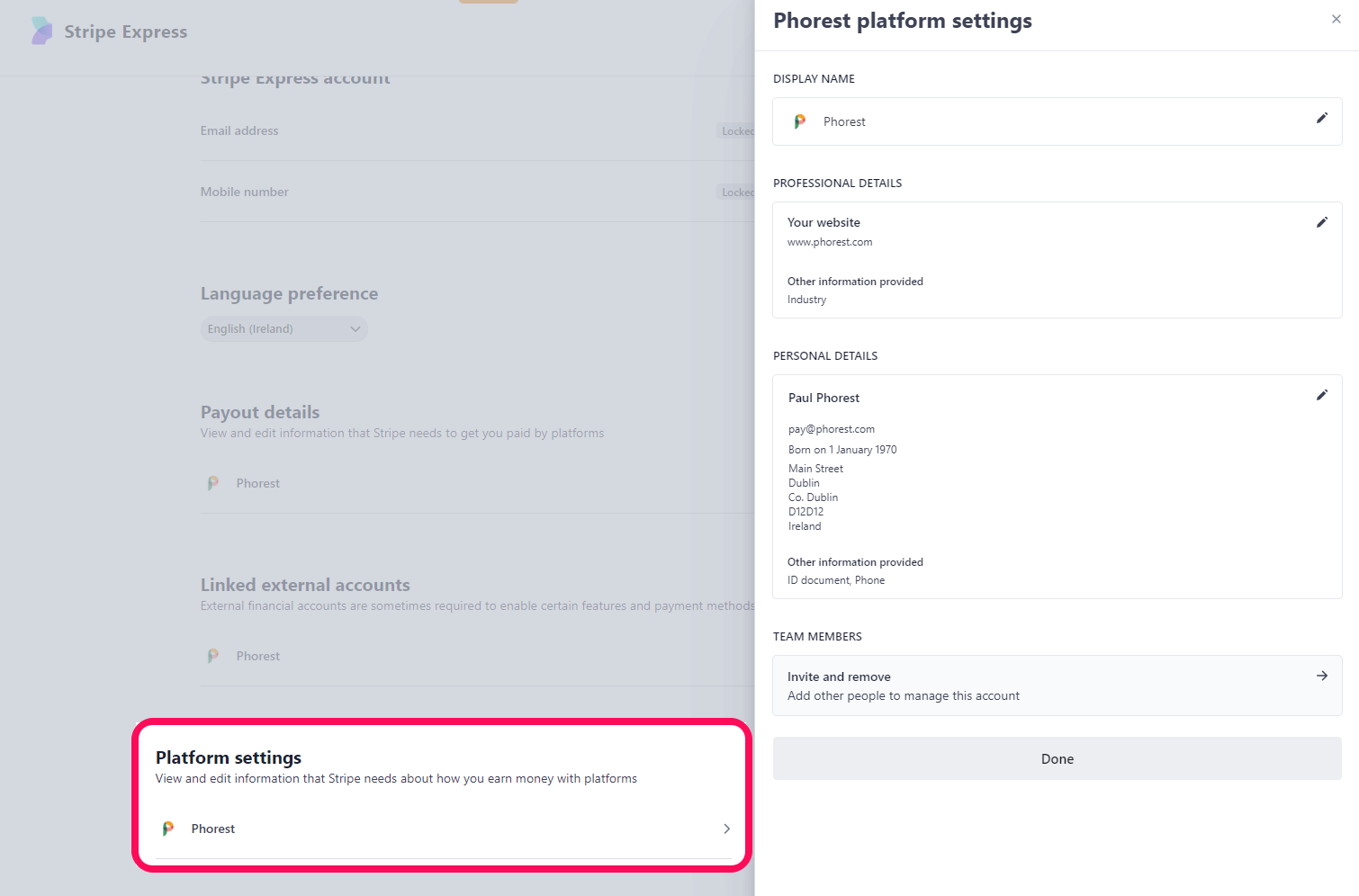Open the English (Ireland) language dropdown
The width and height of the screenshot is (1359, 896).
[x=283, y=328]
